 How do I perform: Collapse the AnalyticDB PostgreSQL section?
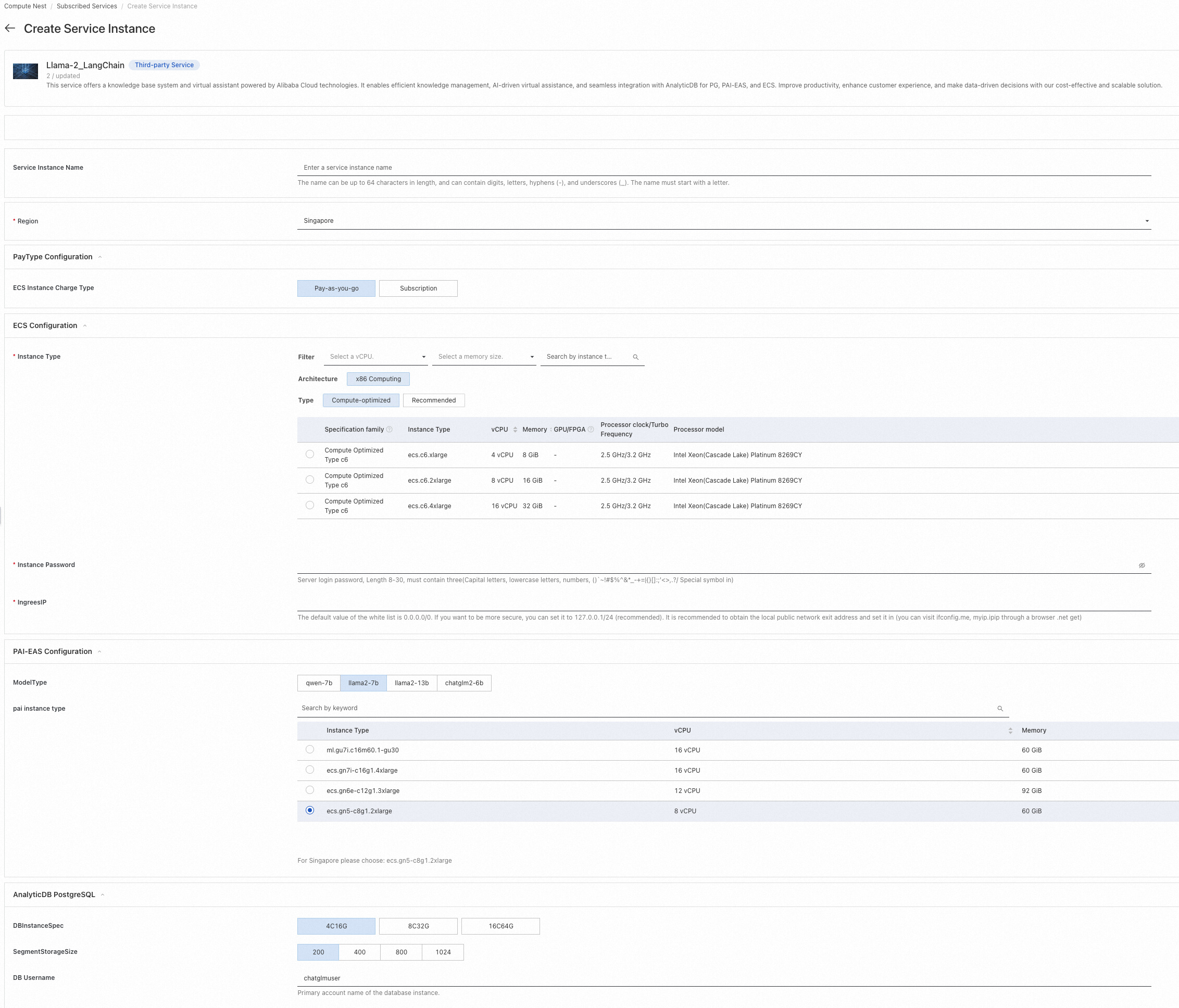103,895
